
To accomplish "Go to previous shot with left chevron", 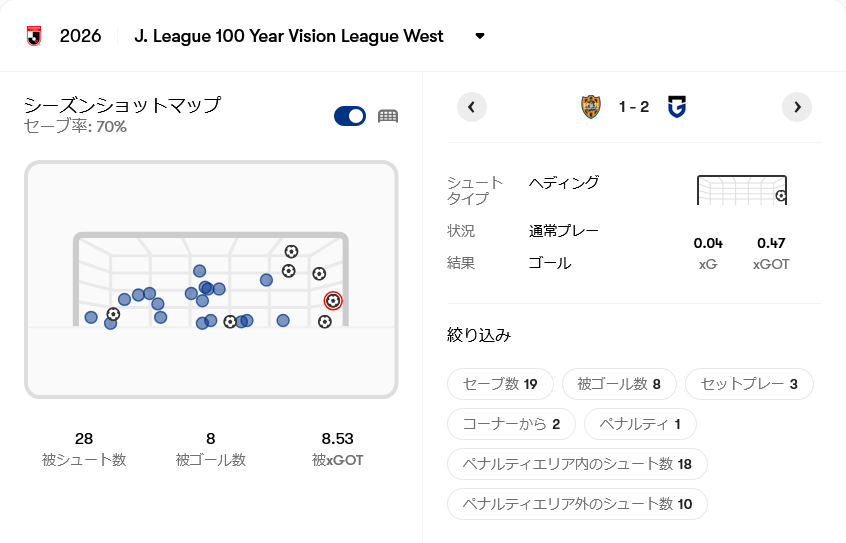I will coord(472,107).
